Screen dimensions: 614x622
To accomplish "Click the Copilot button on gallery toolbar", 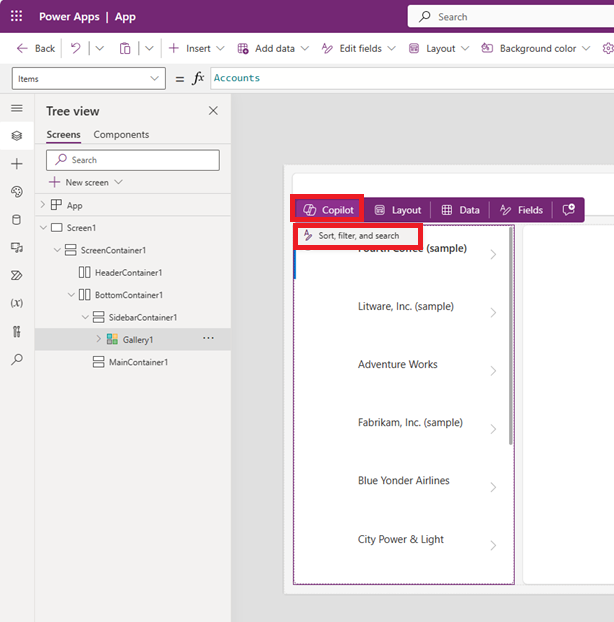I will coord(328,210).
